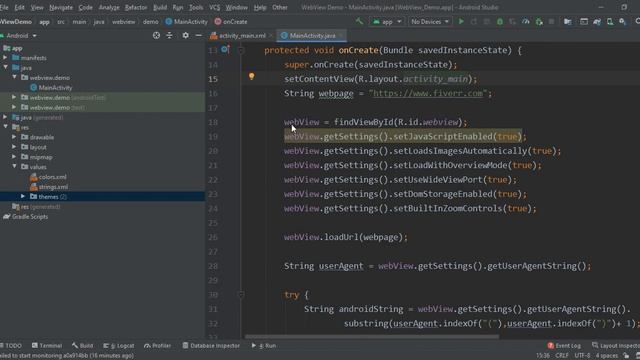This screenshot has width=640, height=360.
Task: Click the Collapse All icon in Project panel
Action: coord(169,36)
